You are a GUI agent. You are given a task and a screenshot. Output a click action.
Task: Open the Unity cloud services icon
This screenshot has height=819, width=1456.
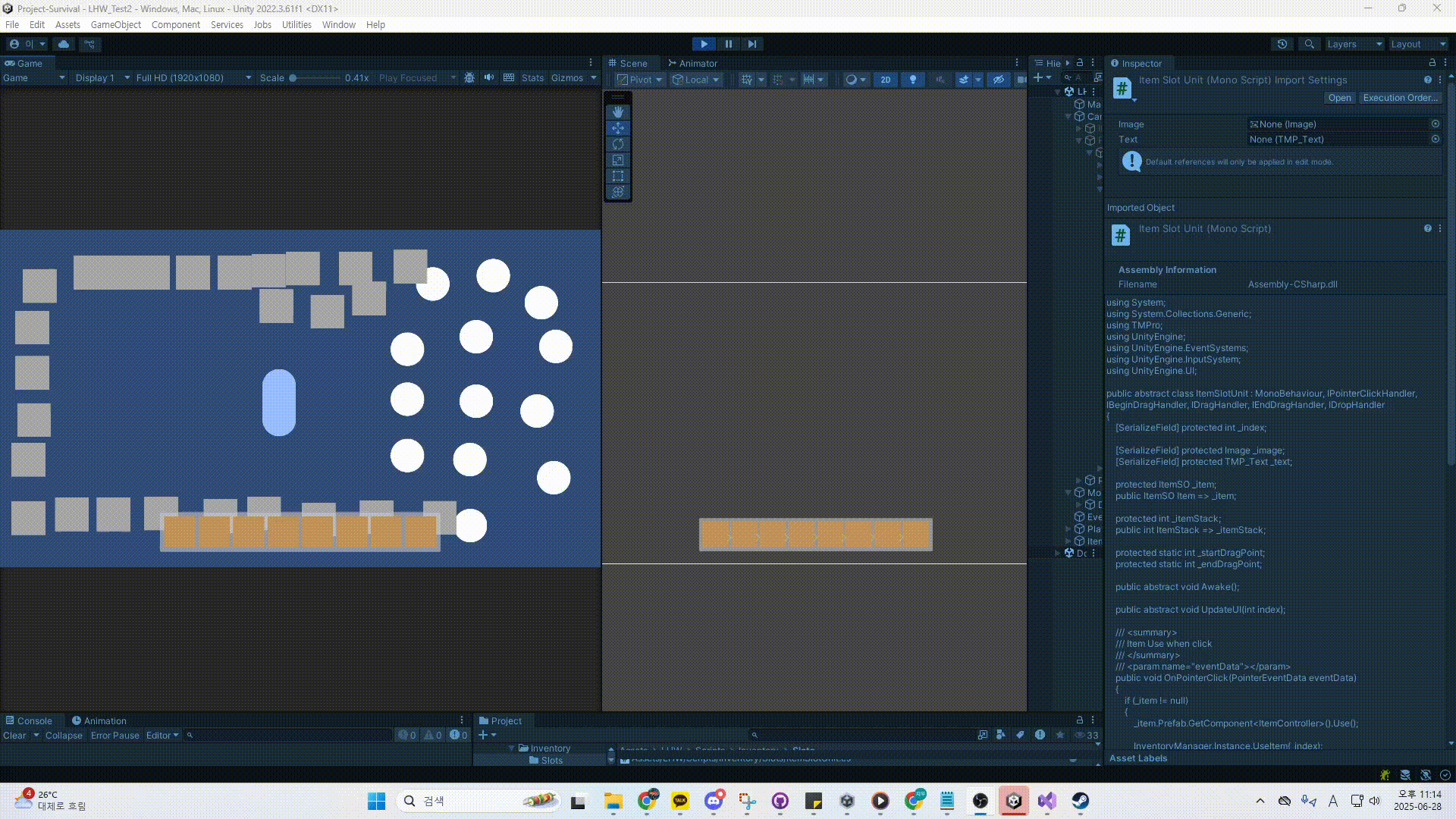pyautogui.click(x=64, y=44)
